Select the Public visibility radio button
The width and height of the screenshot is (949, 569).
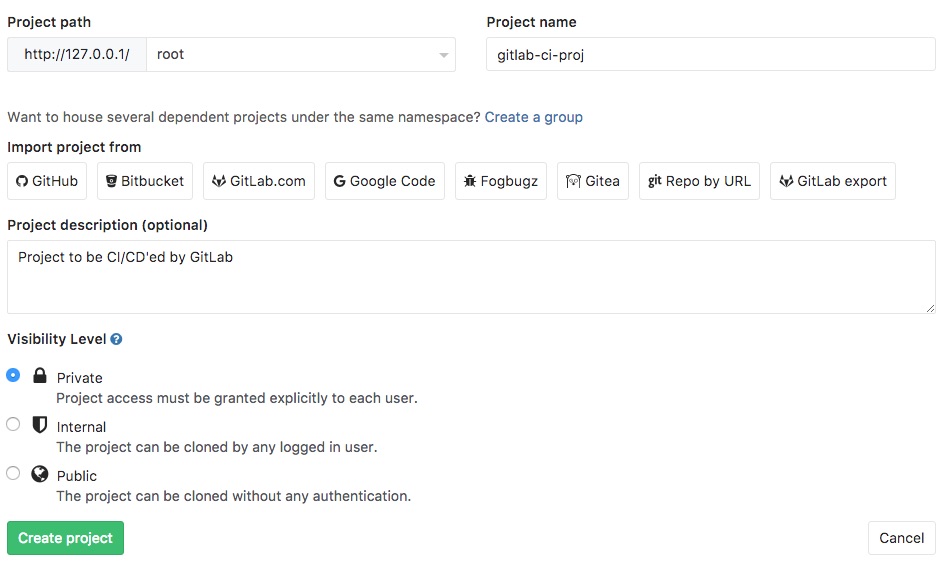(13, 473)
